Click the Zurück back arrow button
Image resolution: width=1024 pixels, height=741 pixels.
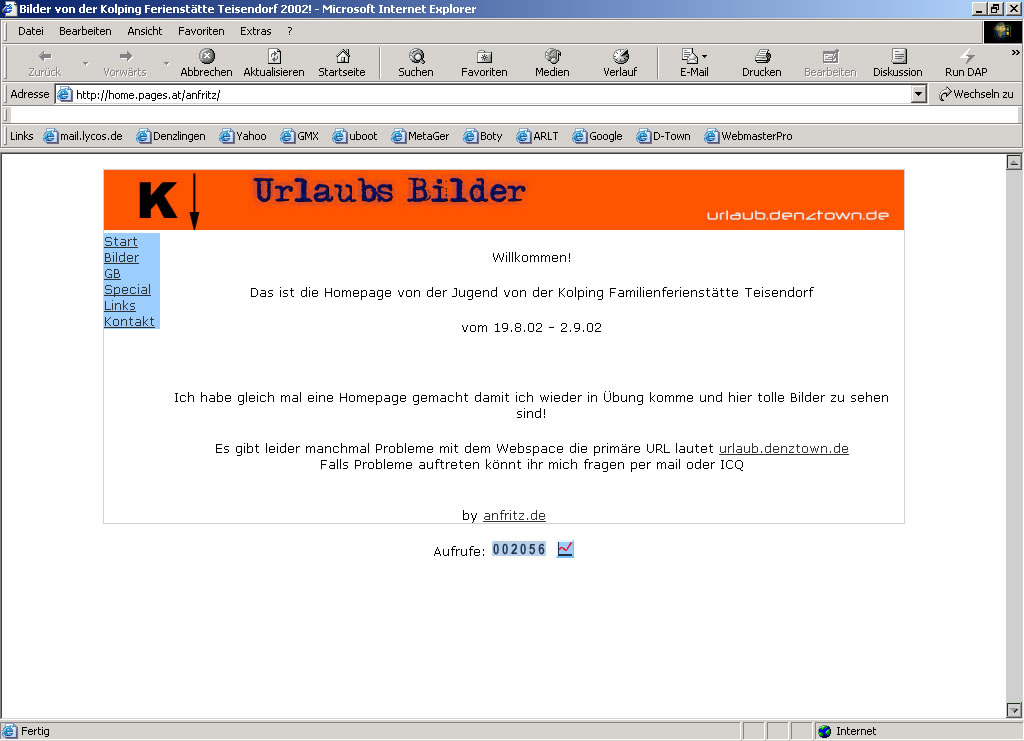[x=44, y=63]
